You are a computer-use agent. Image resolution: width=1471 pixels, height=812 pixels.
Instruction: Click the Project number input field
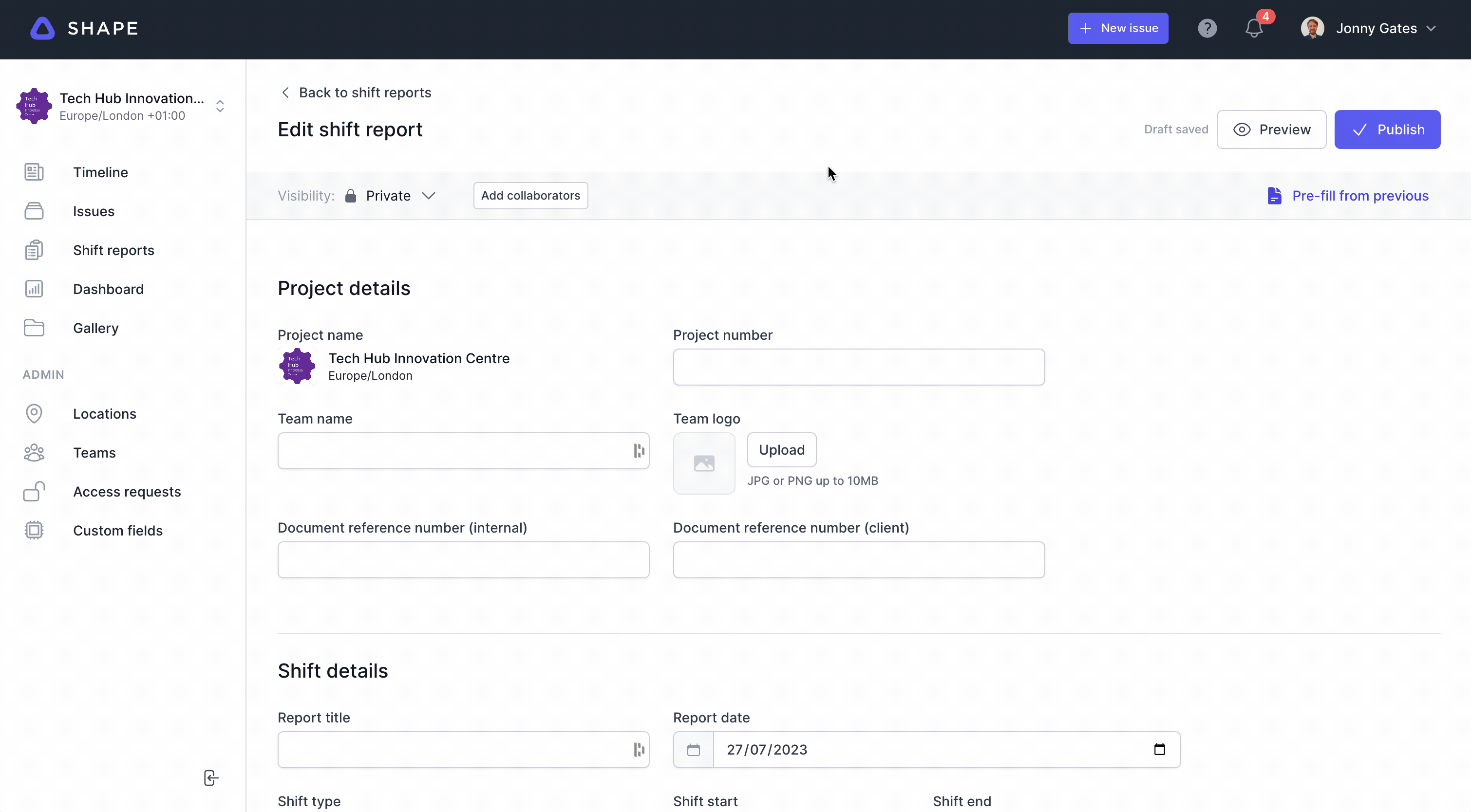click(x=858, y=367)
